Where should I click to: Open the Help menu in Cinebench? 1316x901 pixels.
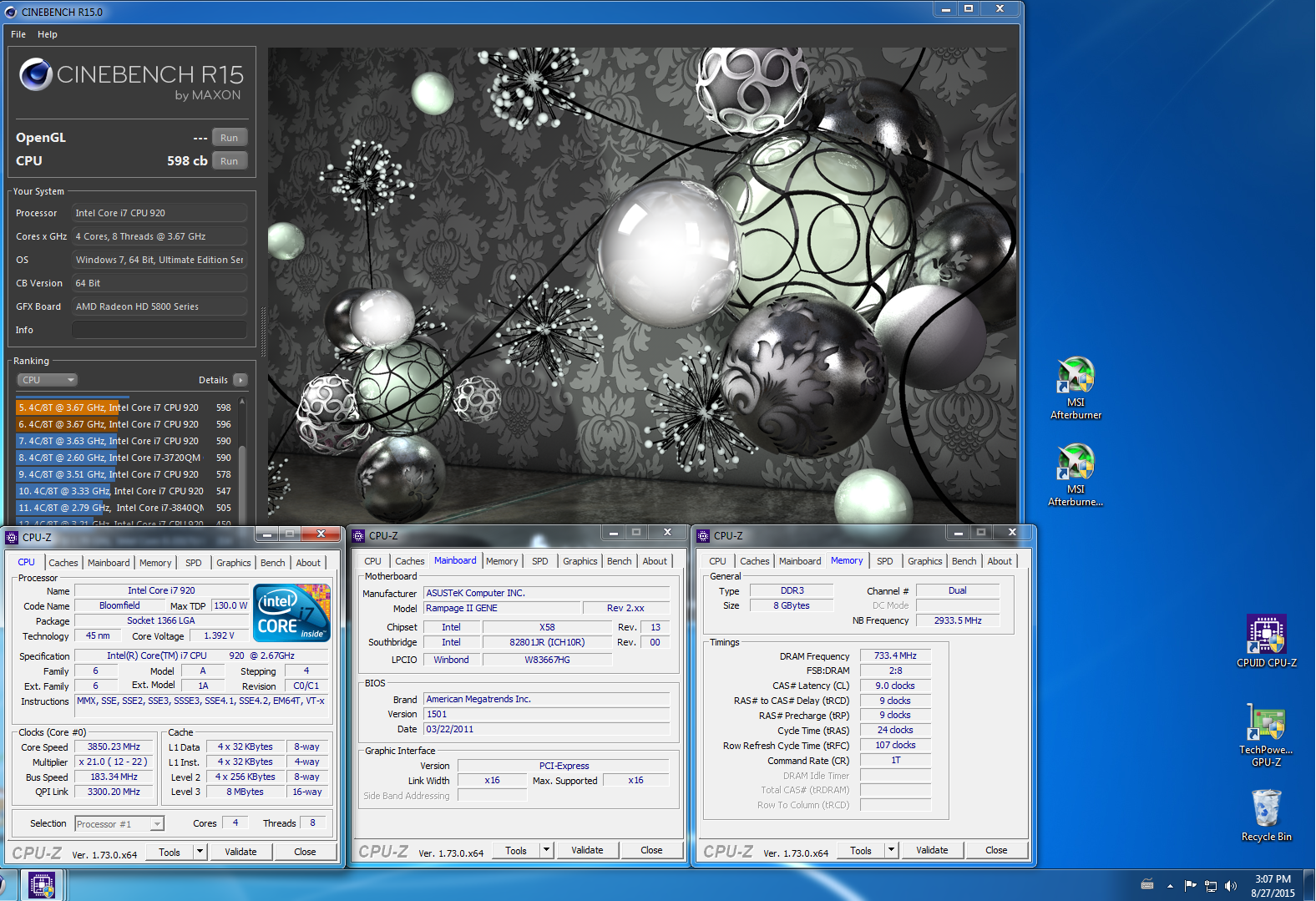coord(48,34)
